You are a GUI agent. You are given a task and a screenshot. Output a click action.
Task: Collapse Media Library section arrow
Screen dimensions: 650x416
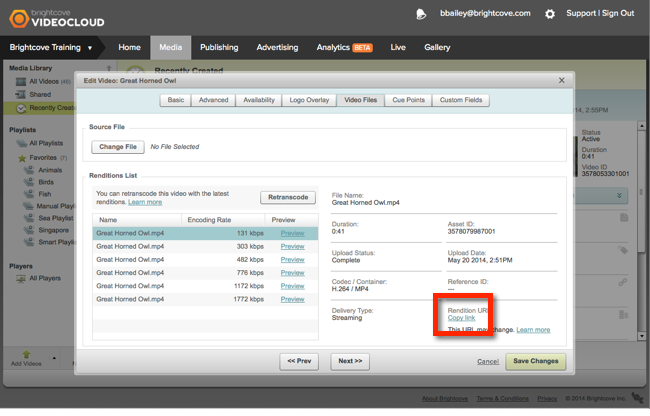pos(109,68)
